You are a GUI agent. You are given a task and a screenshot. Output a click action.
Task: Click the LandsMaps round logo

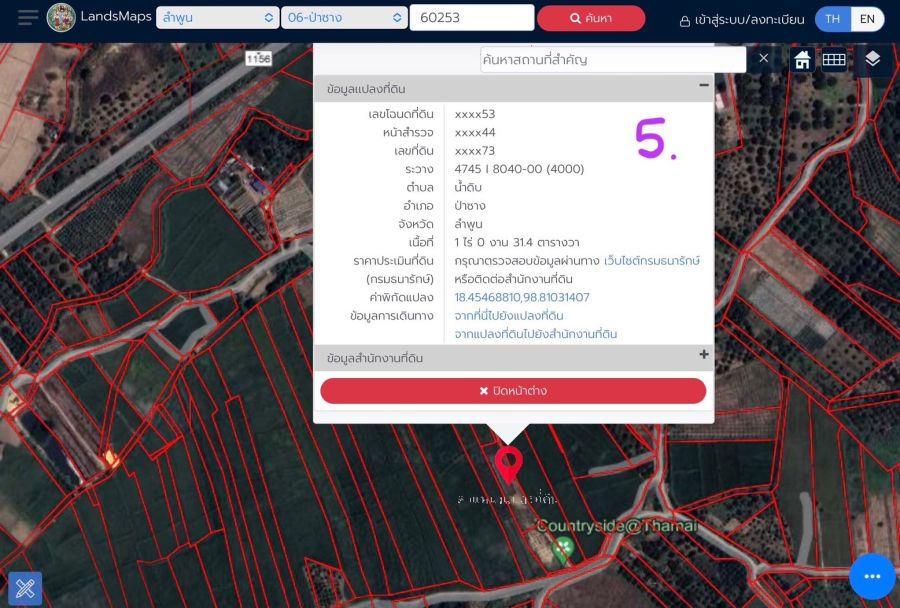(x=61, y=18)
